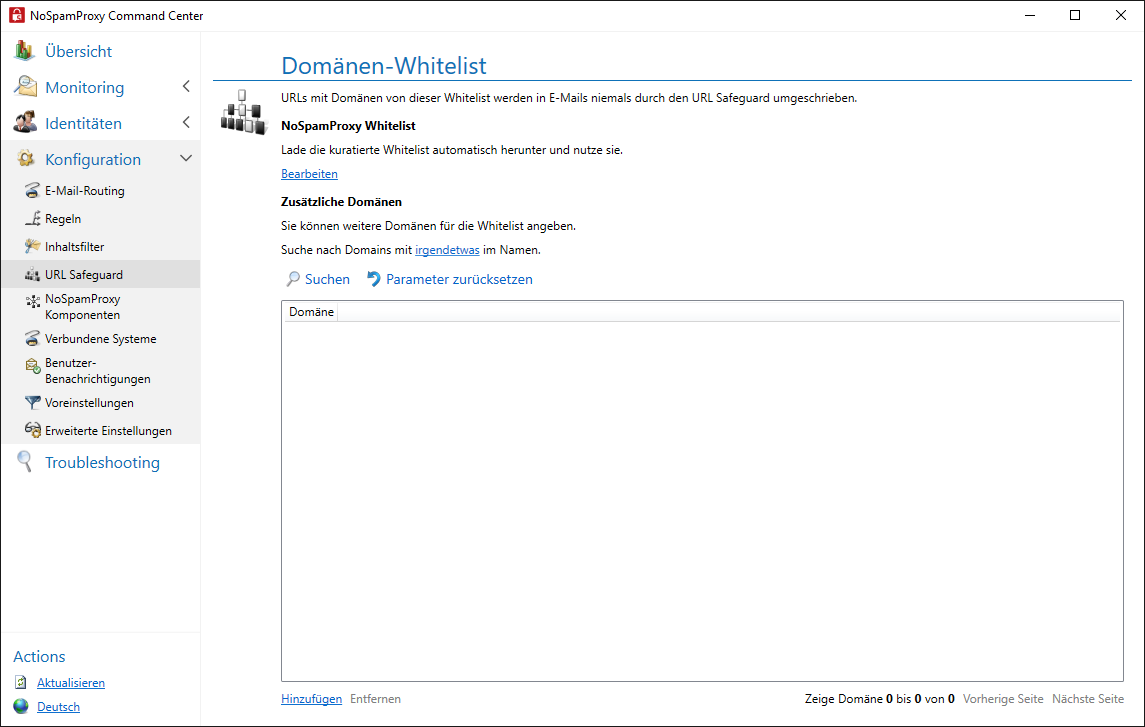The height and width of the screenshot is (727, 1145).
Task: Click the irgendetwas search filter link
Action: point(448,250)
